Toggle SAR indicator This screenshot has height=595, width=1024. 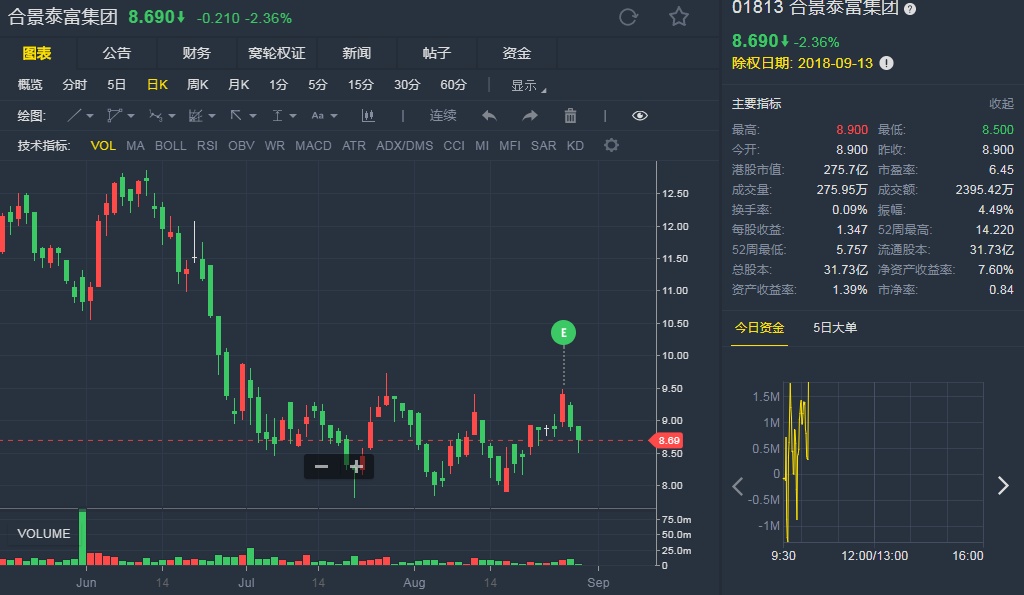click(543, 146)
